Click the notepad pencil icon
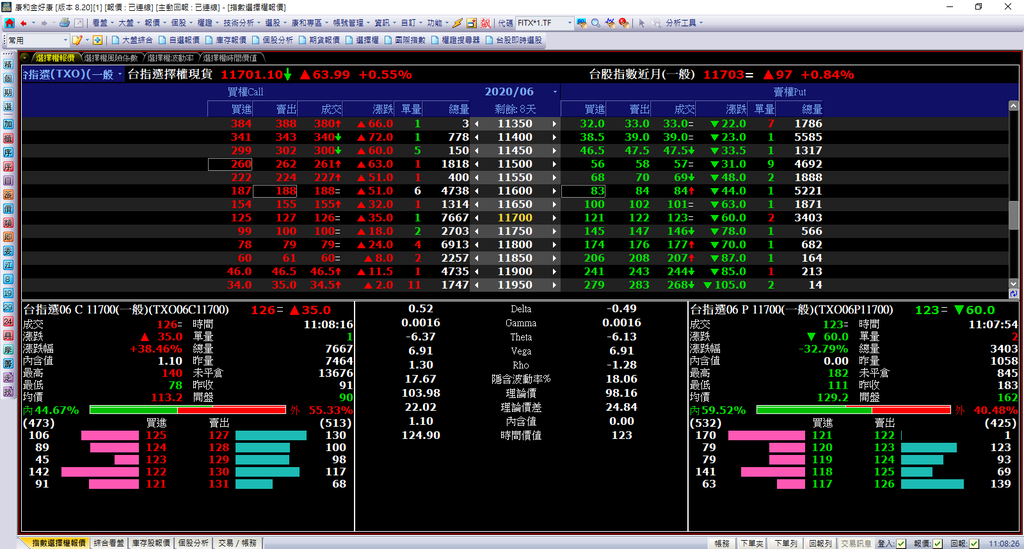 click(76, 40)
